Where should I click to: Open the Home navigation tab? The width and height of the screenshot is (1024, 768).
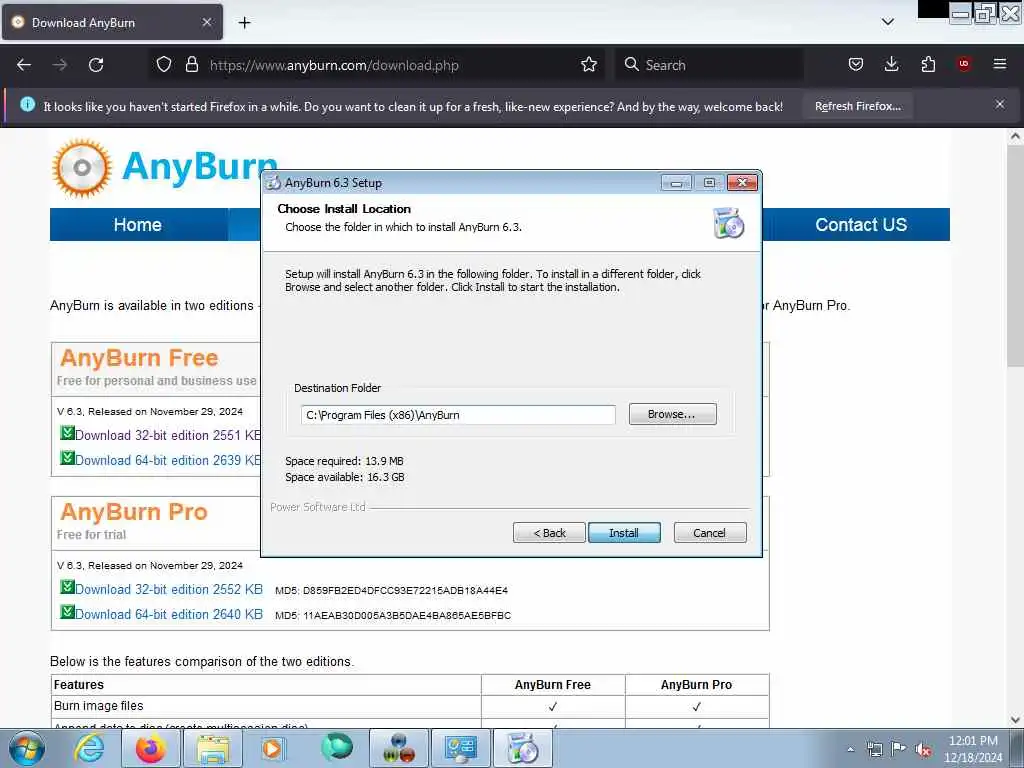coord(138,225)
